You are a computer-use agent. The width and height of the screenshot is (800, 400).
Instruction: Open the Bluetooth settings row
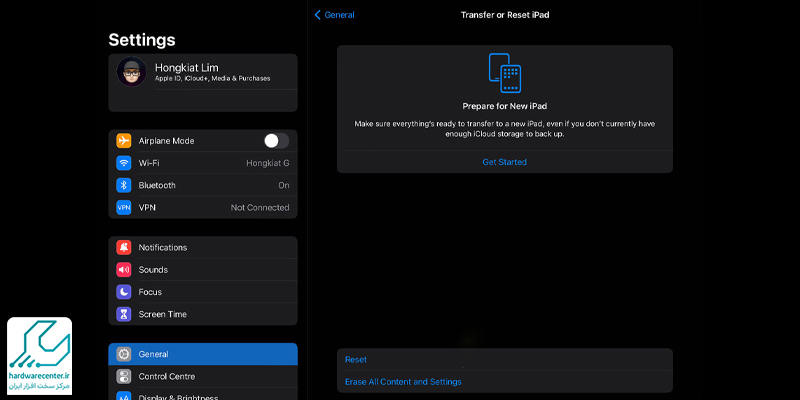pos(203,185)
